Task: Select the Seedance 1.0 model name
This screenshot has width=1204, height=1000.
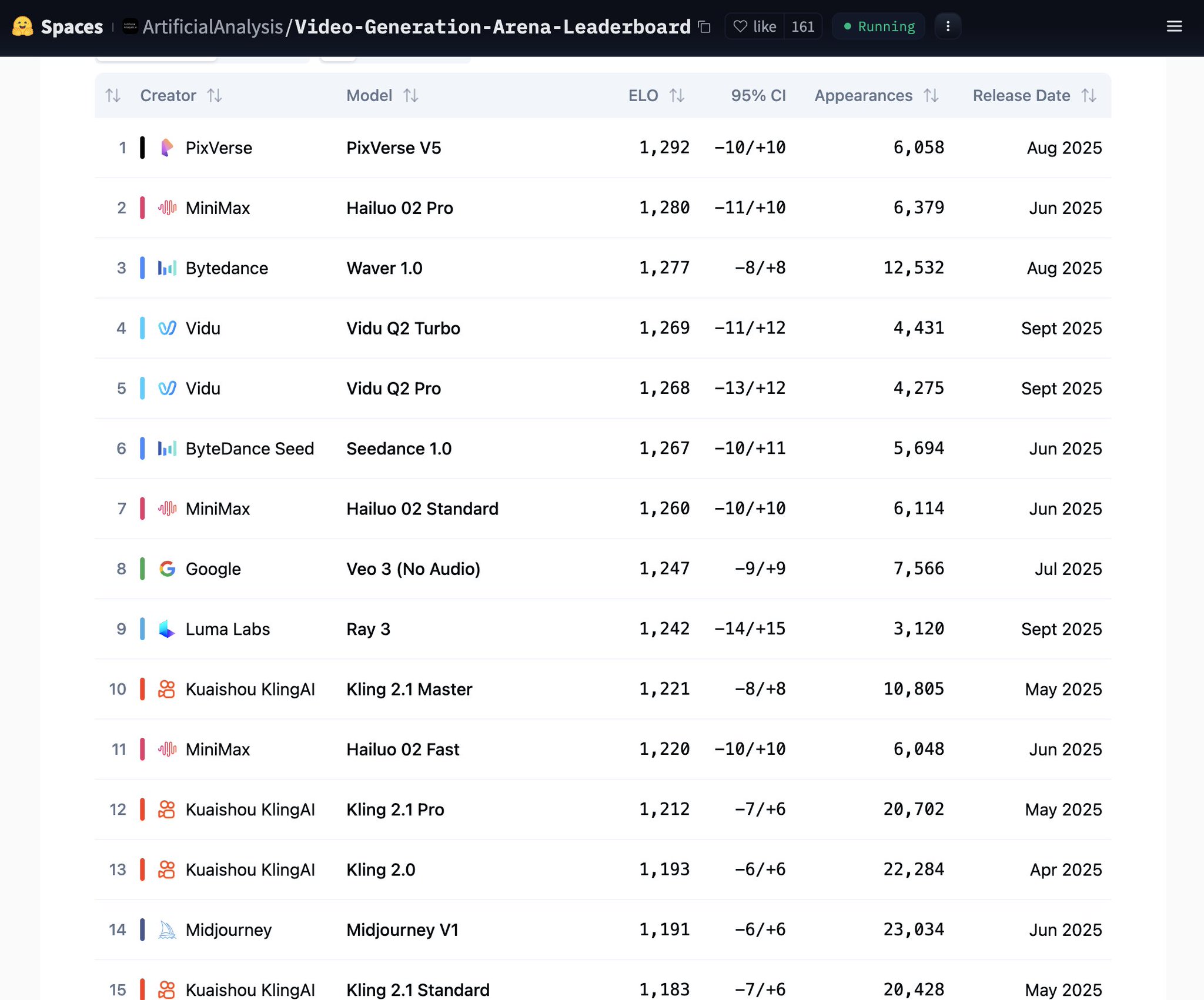Action: click(x=399, y=449)
